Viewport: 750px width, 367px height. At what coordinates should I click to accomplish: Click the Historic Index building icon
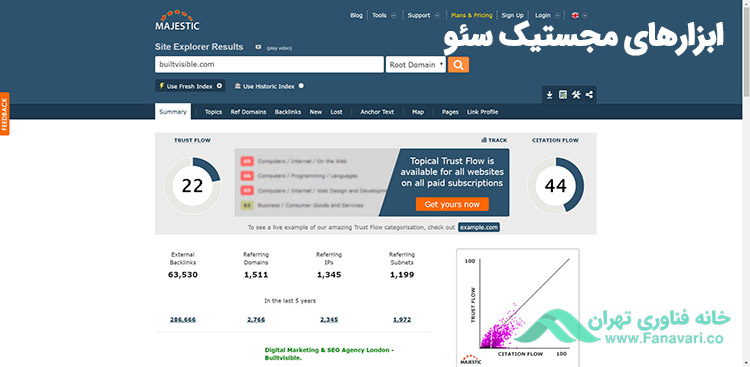click(238, 87)
